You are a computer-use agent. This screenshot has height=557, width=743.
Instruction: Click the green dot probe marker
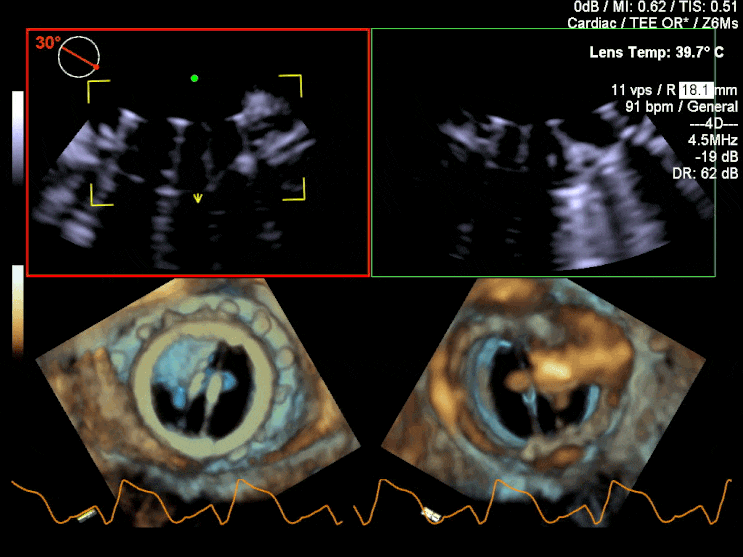click(194, 78)
